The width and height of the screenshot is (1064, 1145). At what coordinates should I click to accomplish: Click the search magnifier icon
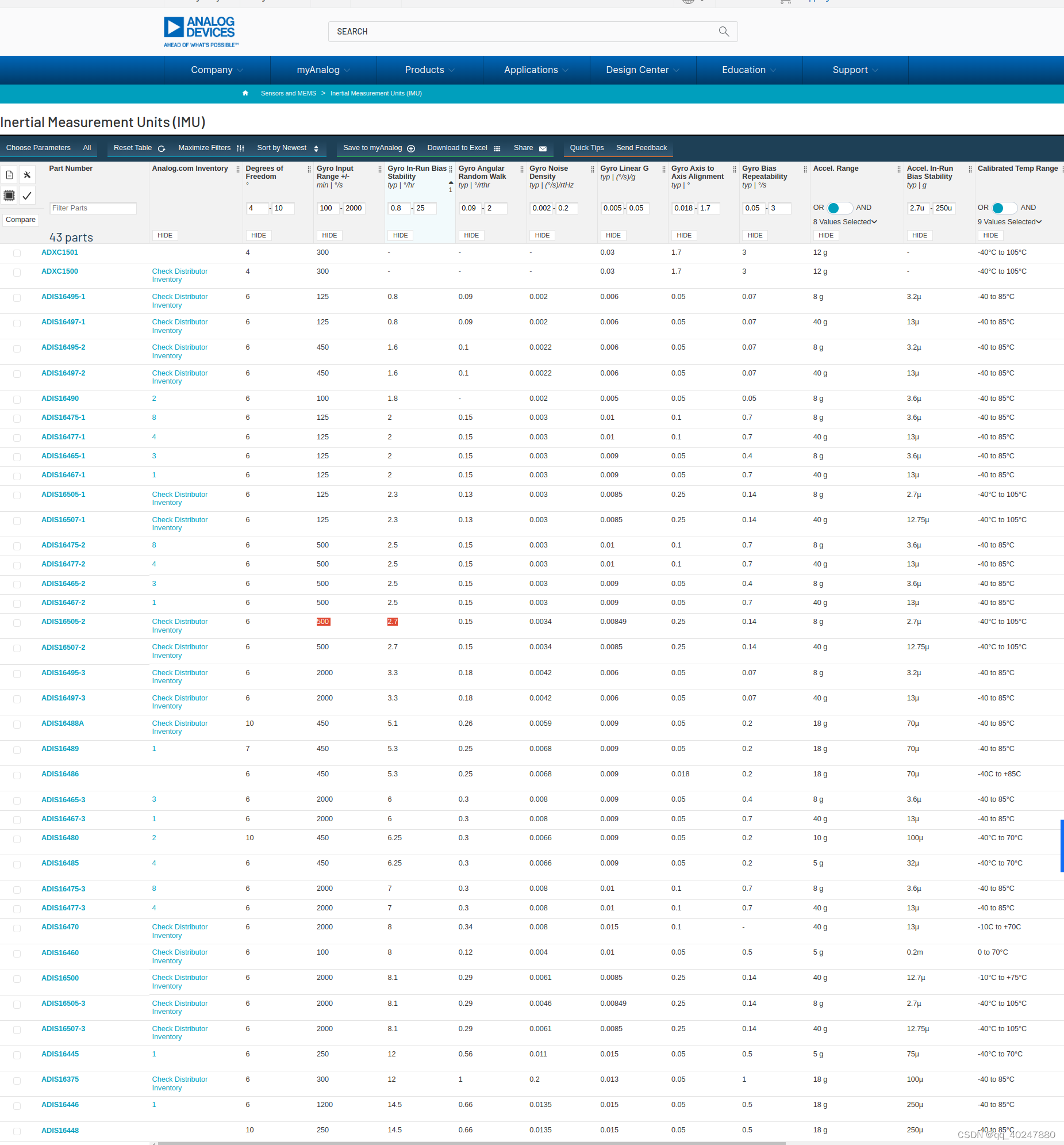tap(724, 32)
